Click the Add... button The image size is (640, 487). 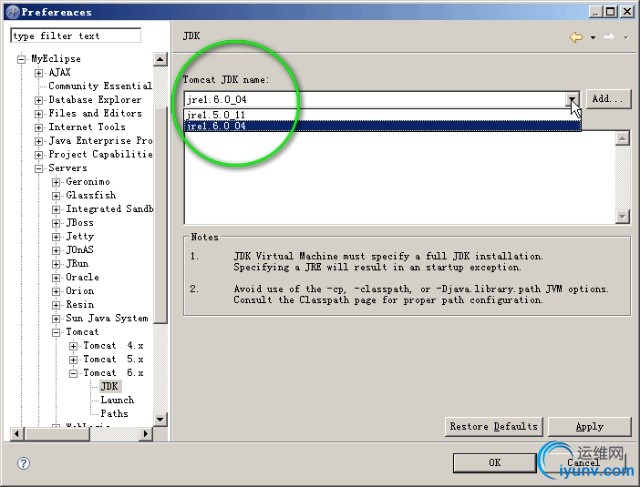coord(608,99)
